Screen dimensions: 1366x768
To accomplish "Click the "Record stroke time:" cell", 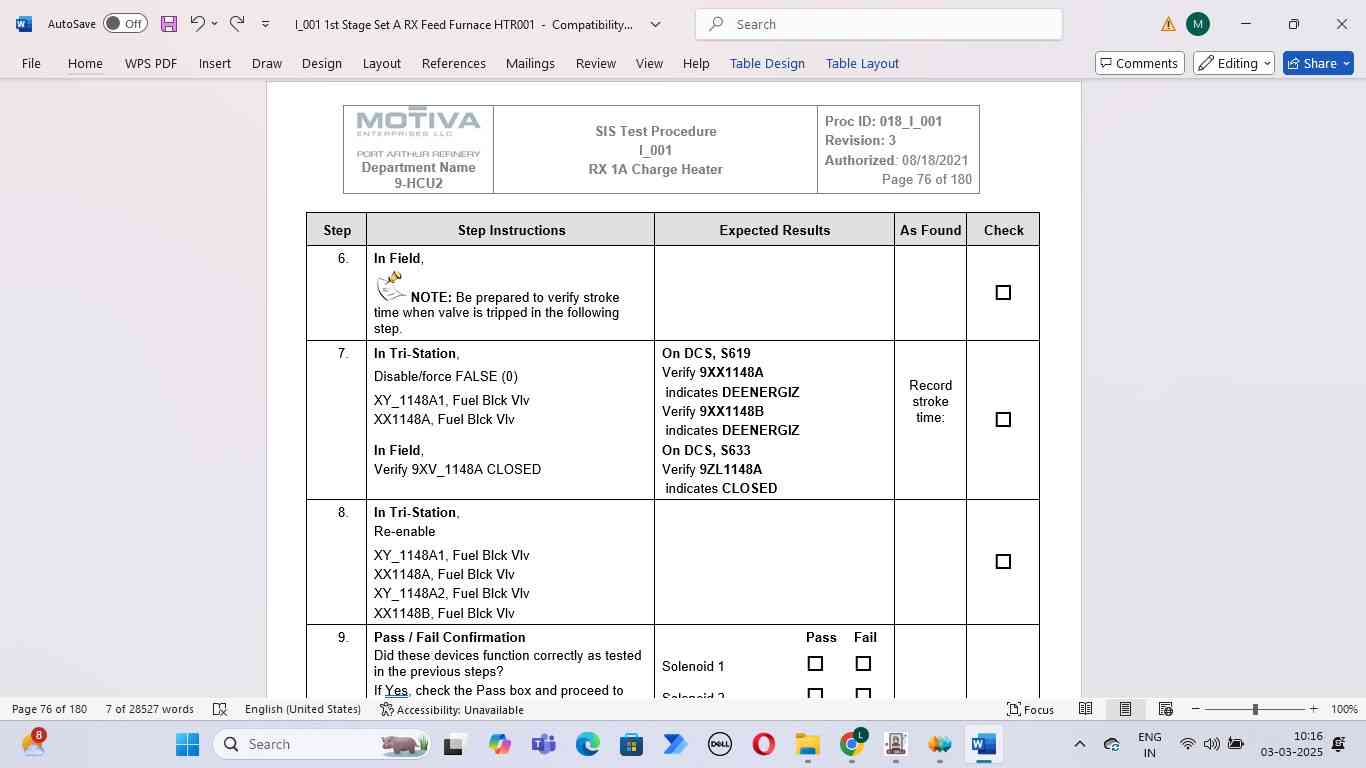I will click(930, 420).
